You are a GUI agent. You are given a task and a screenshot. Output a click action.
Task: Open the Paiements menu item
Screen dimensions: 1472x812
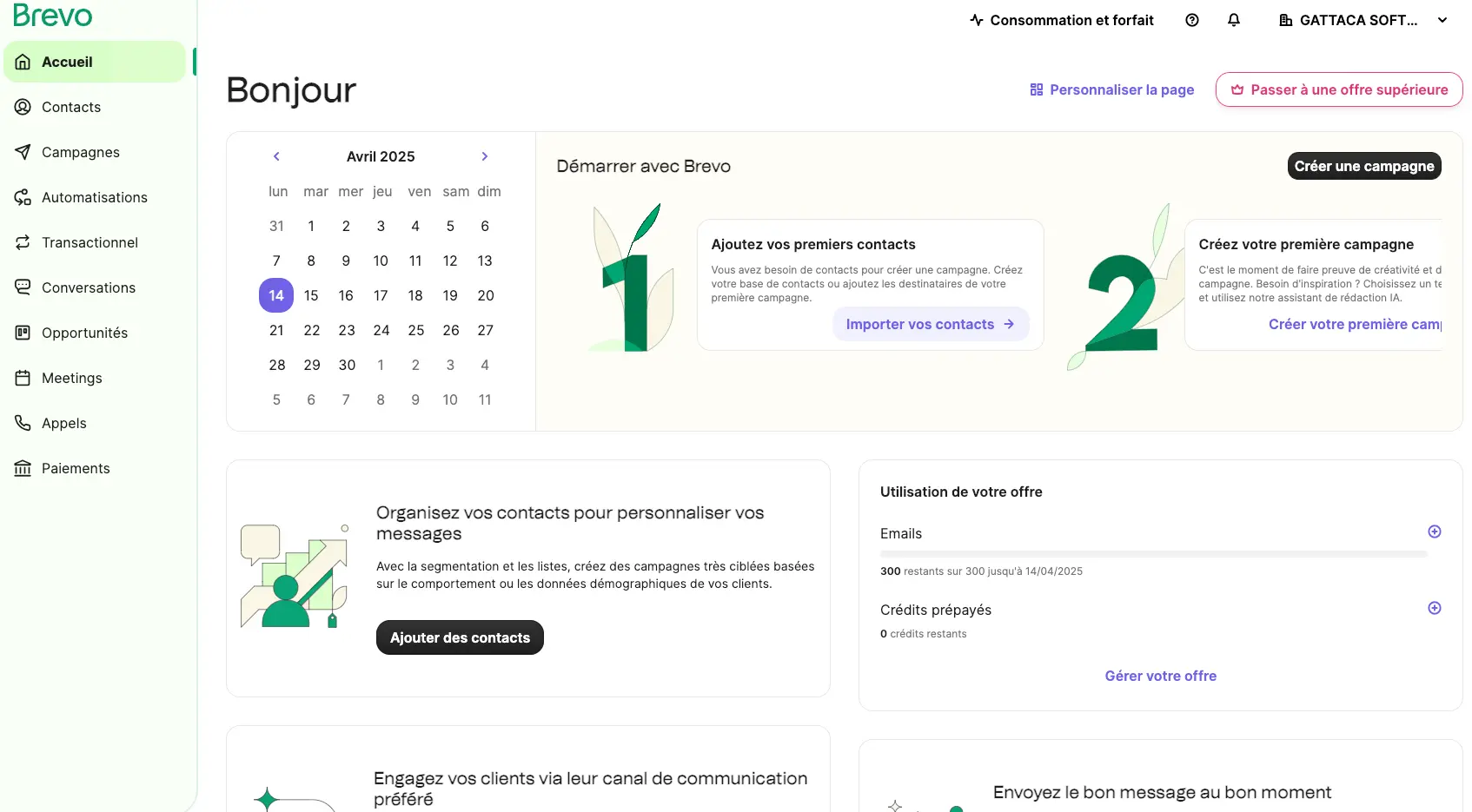(95, 468)
